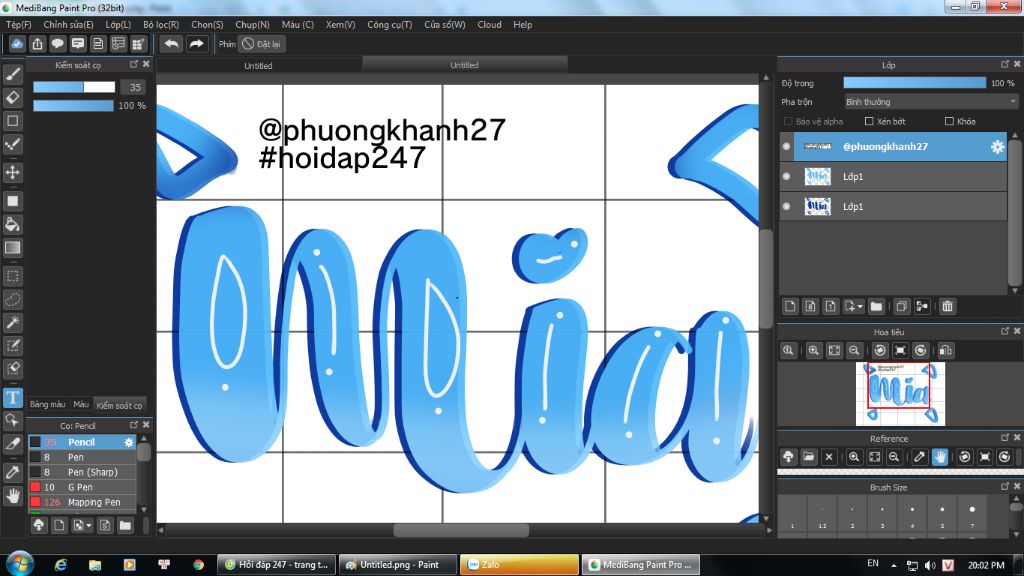Open Công cụ(T) menu
The image size is (1024, 576).
[x=389, y=25]
